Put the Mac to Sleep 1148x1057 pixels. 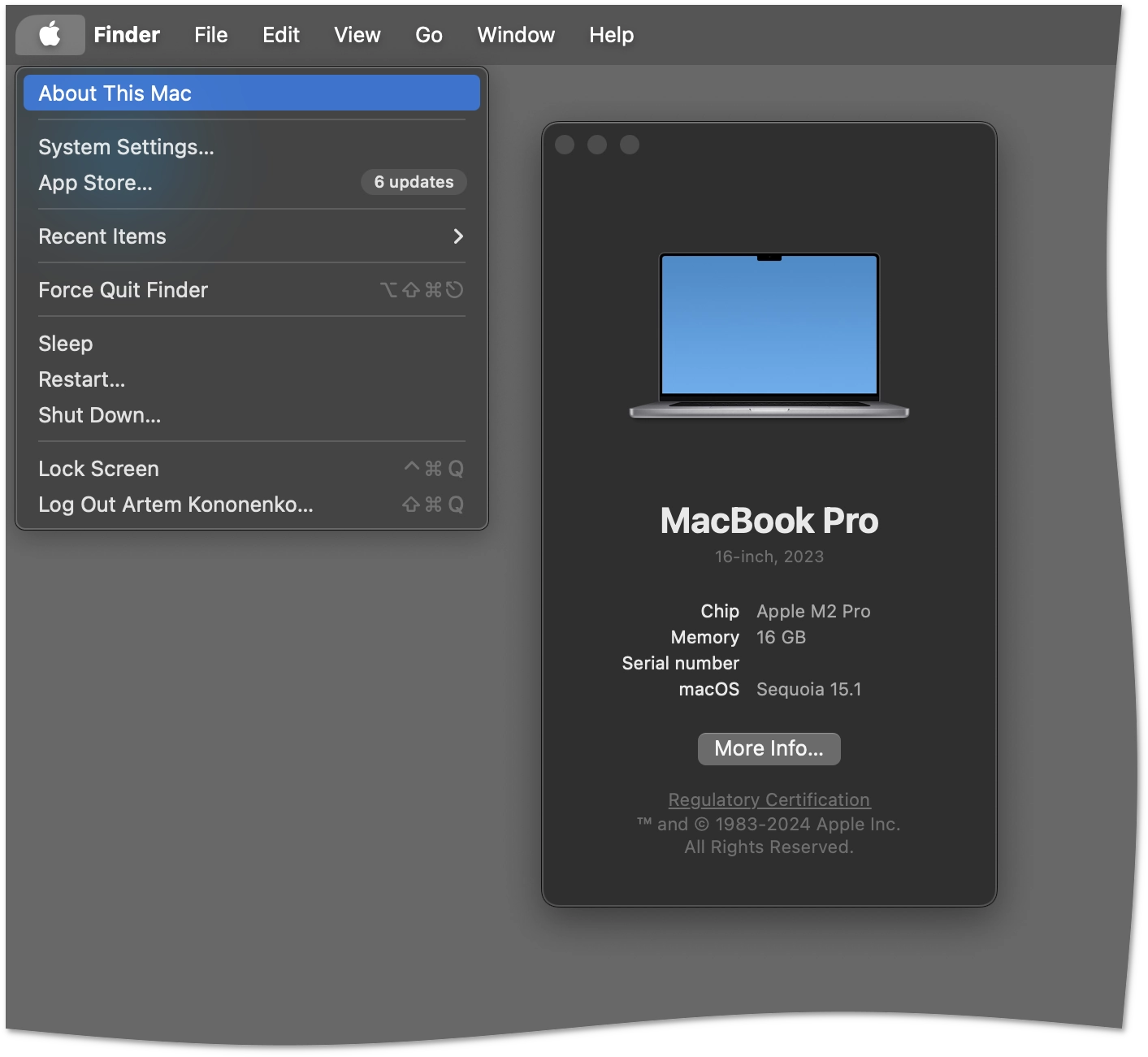tap(252, 344)
